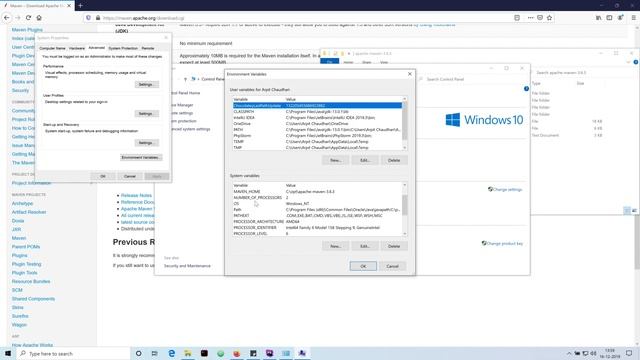Open the Firefox library icon
This screenshot has width=640, height=360.
(598, 18)
